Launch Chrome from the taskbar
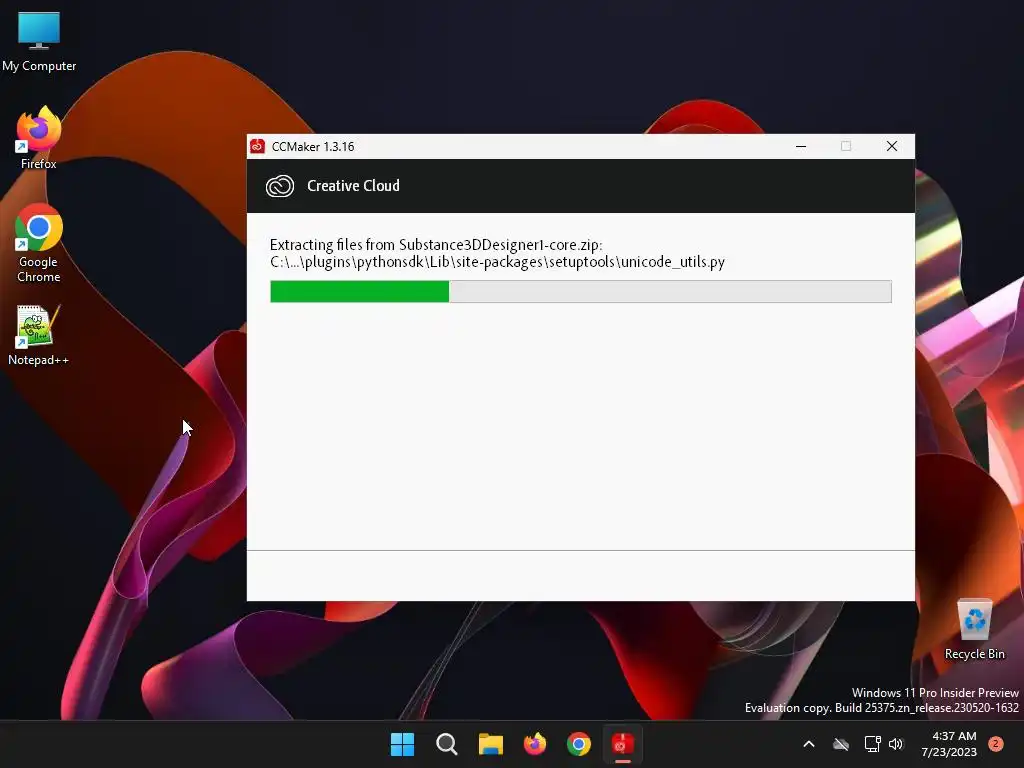Screen dimensions: 1024x768 point(579,744)
